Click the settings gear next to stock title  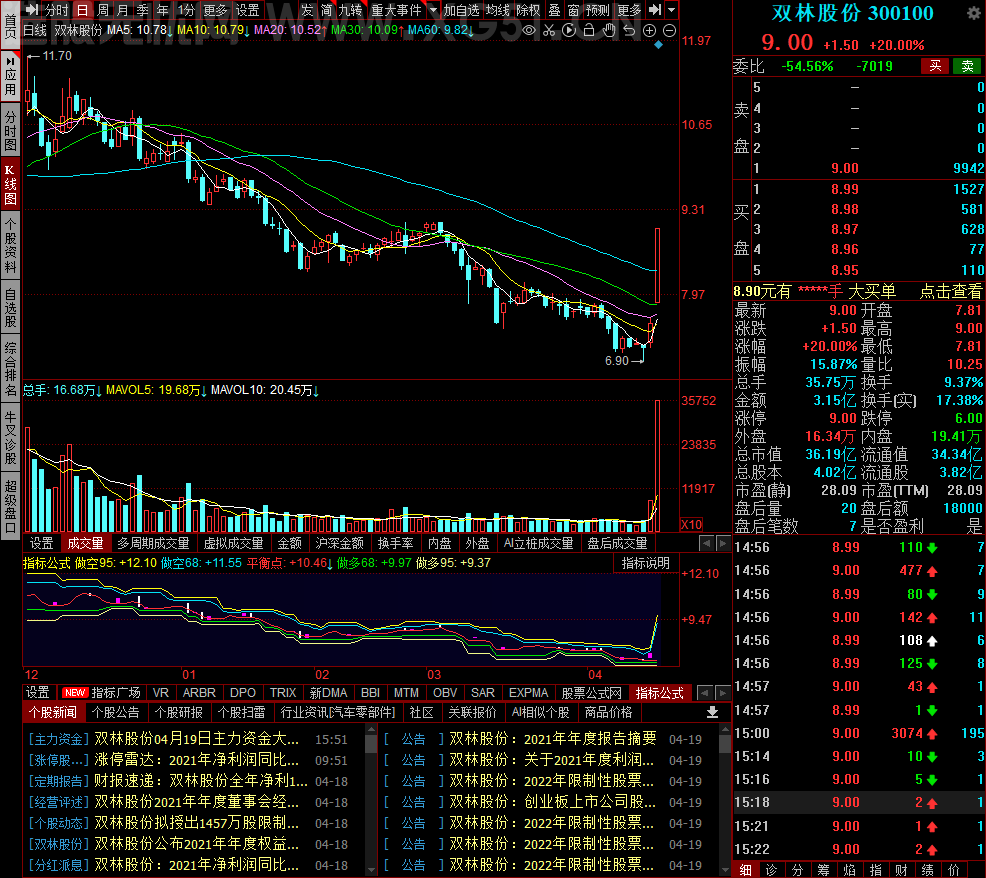click(x=973, y=13)
